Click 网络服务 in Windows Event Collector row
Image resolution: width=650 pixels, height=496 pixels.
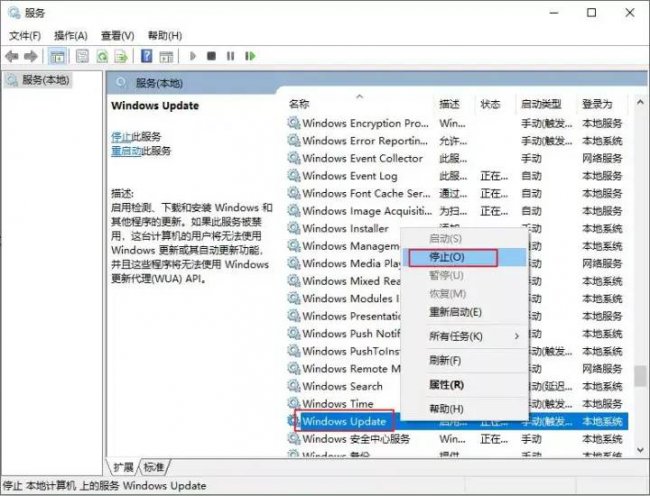pos(602,158)
